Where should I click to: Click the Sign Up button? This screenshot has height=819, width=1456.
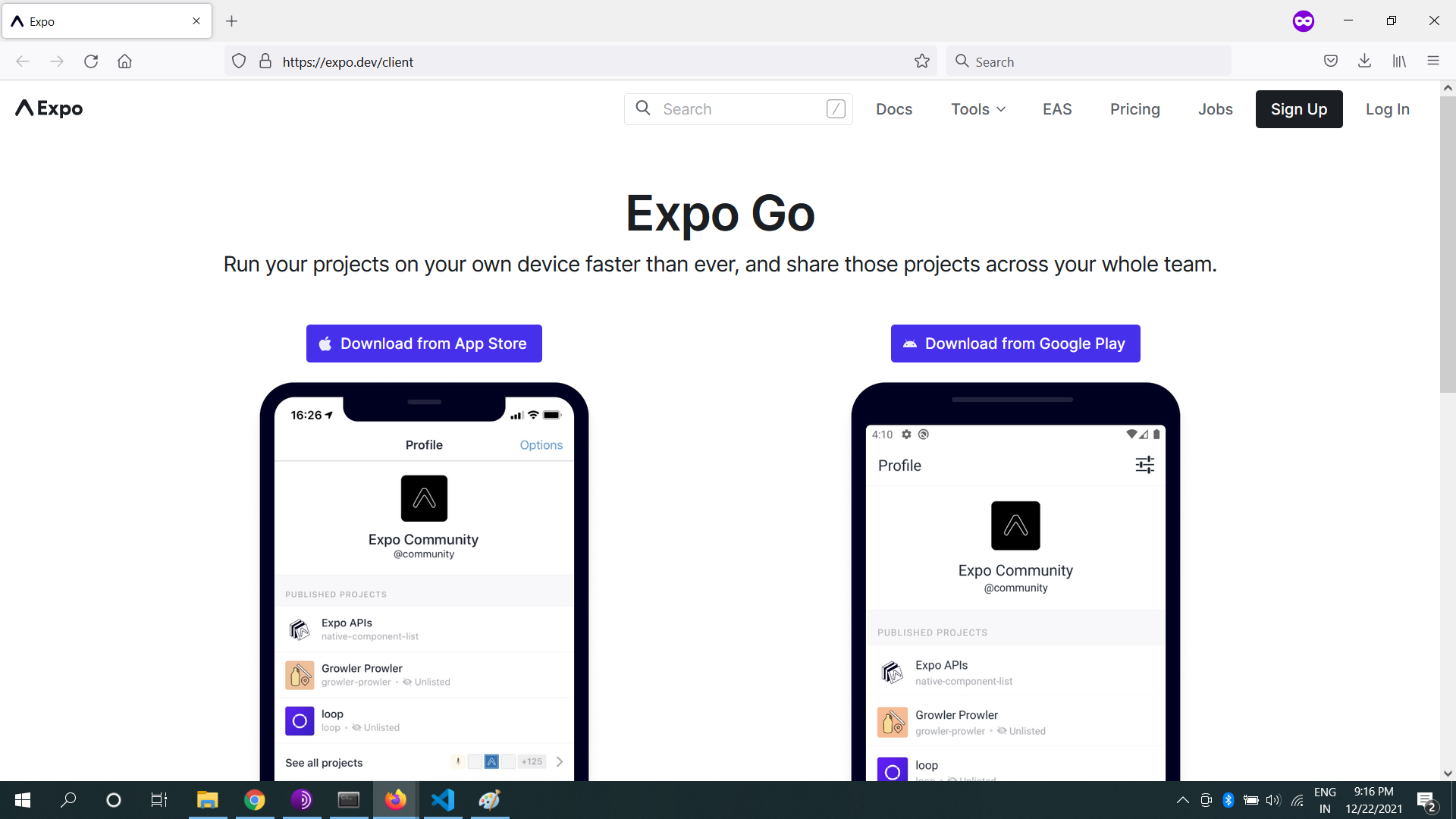point(1299,109)
